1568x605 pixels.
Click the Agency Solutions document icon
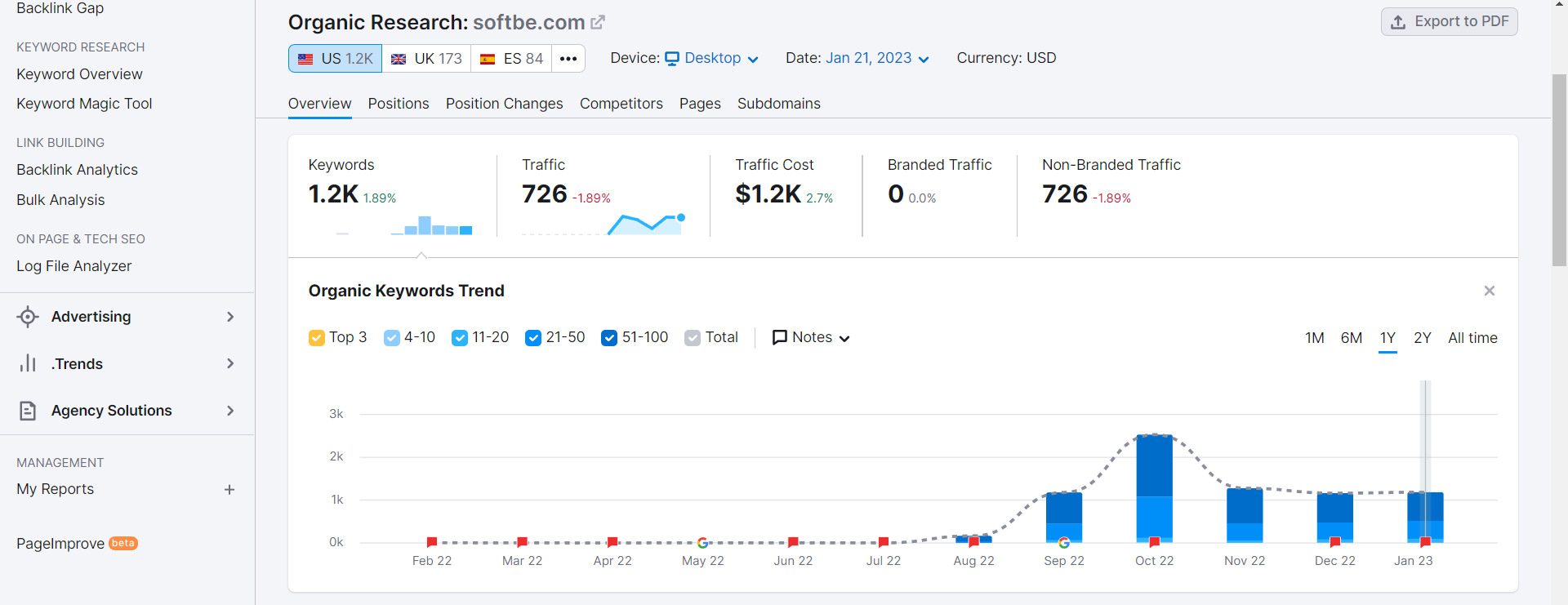click(x=28, y=411)
